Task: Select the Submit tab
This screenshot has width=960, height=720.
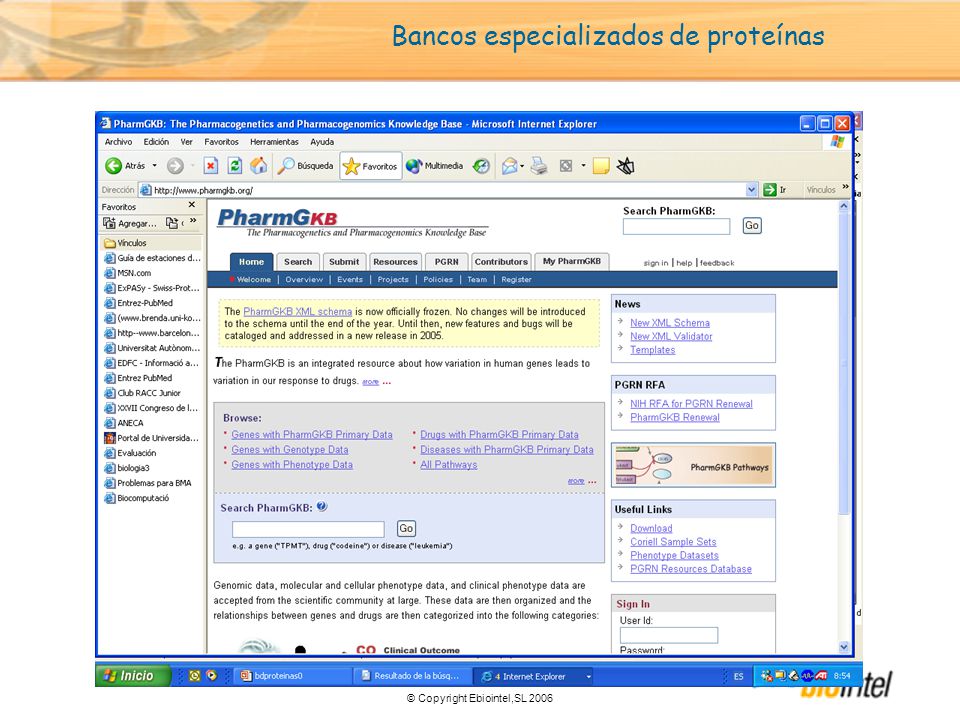Action: pos(344,262)
